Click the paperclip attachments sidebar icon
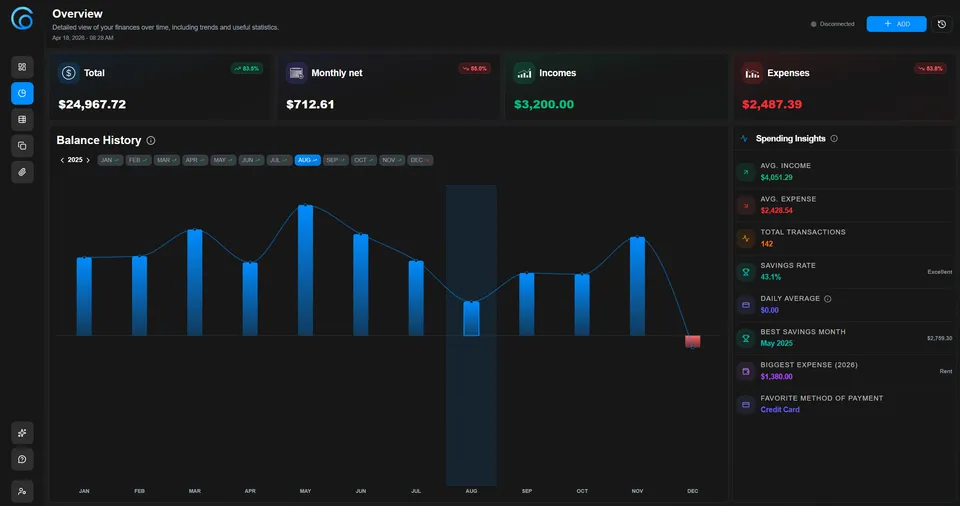960x506 pixels. tap(22, 172)
